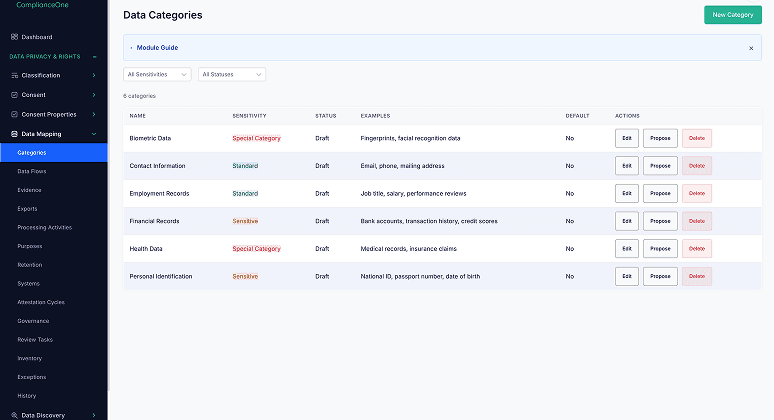Image resolution: width=774 pixels, height=420 pixels.
Task: Click the Special Category tag for Health Data
Action: pyautogui.click(x=256, y=249)
